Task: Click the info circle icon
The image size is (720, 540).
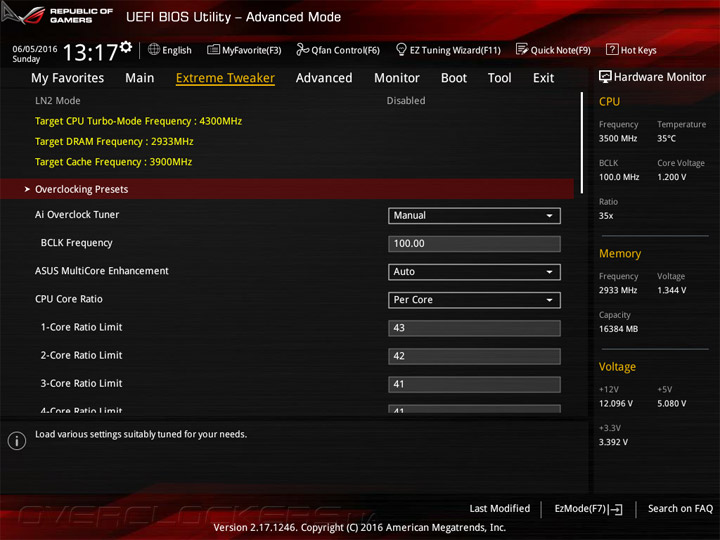Action: [x=17, y=441]
